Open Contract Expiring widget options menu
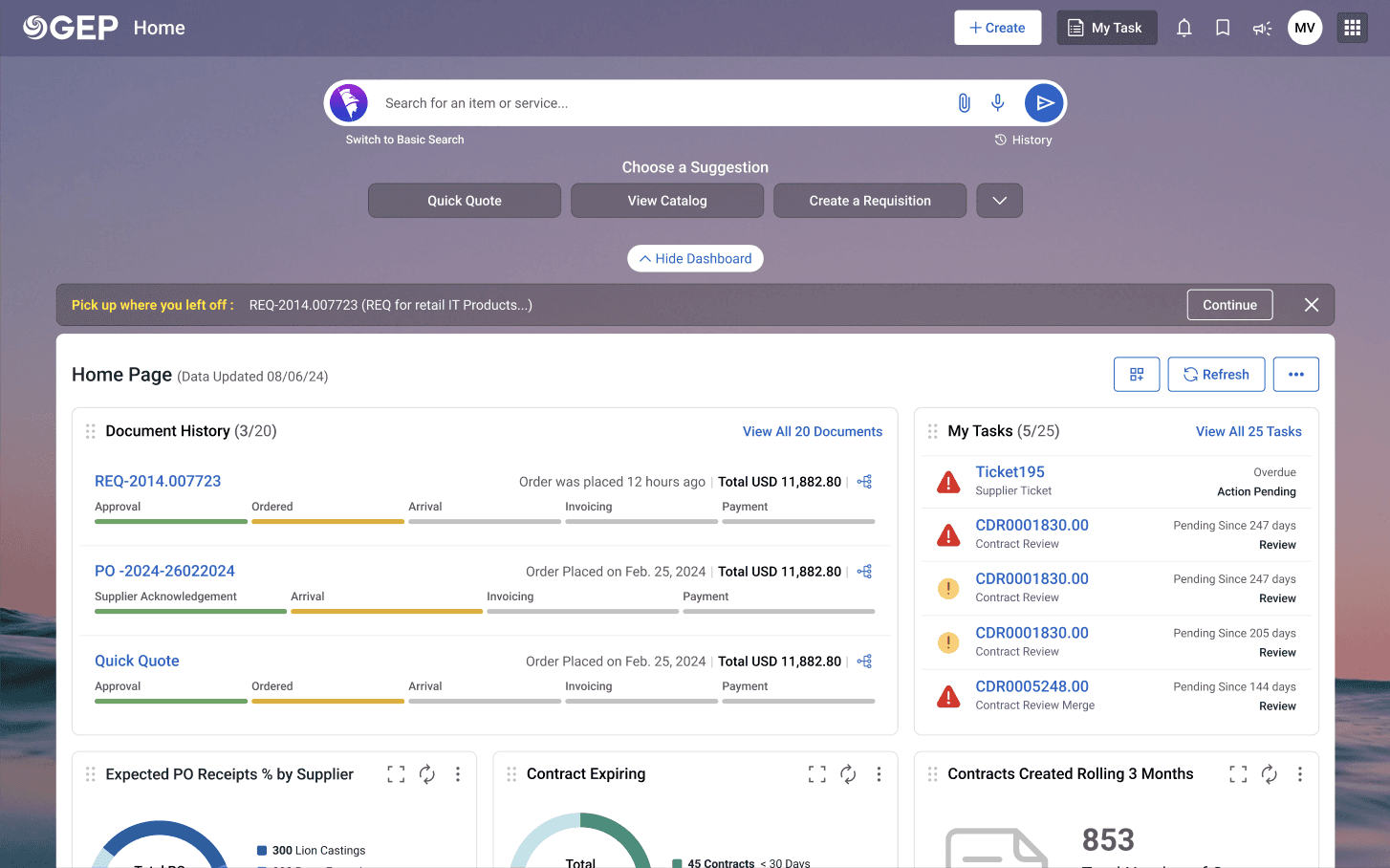Viewport: 1390px width, 868px height. pyautogui.click(x=879, y=774)
